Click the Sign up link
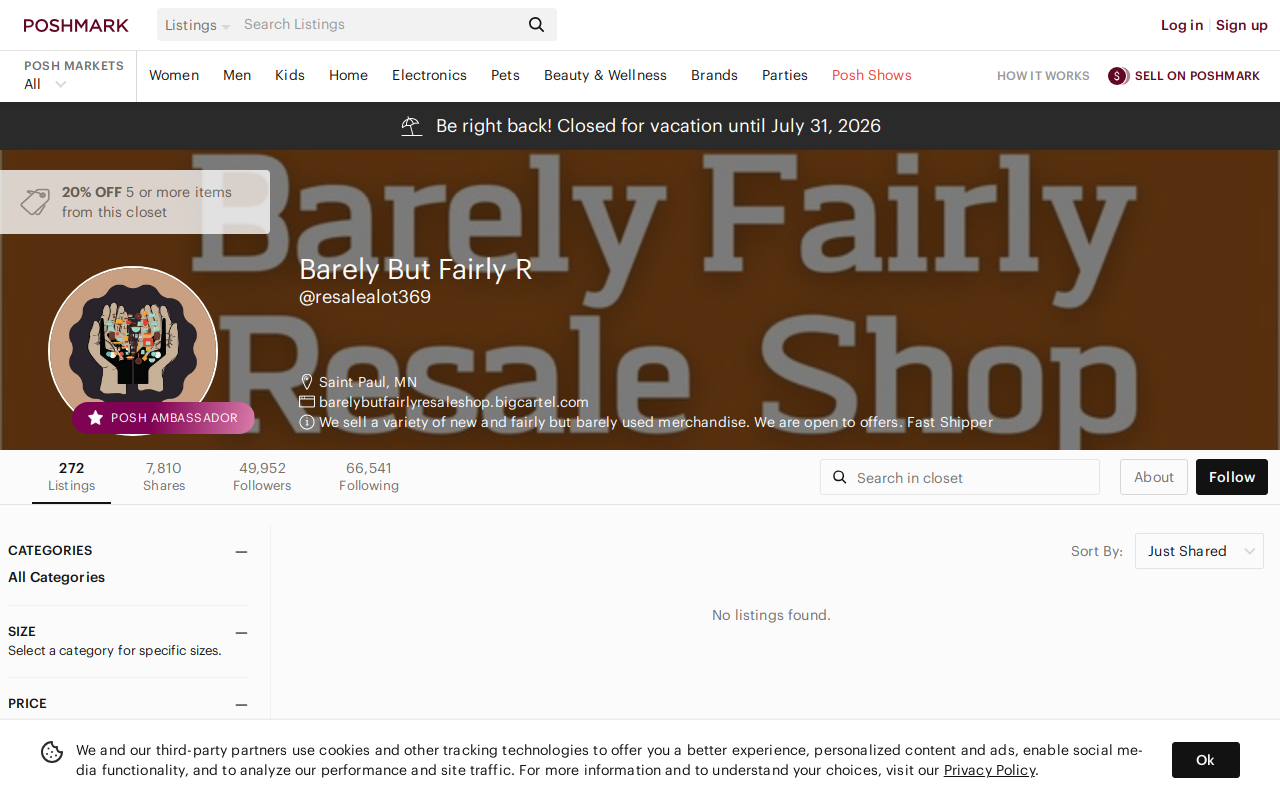The image size is (1280, 800). [x=1242, y=25]
